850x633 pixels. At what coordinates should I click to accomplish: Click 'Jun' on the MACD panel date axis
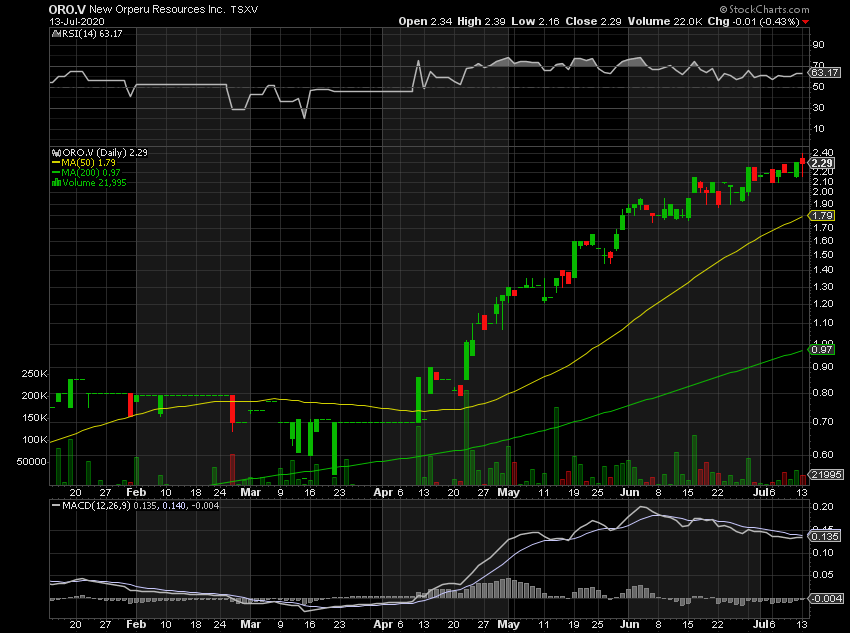pos(629,624)
